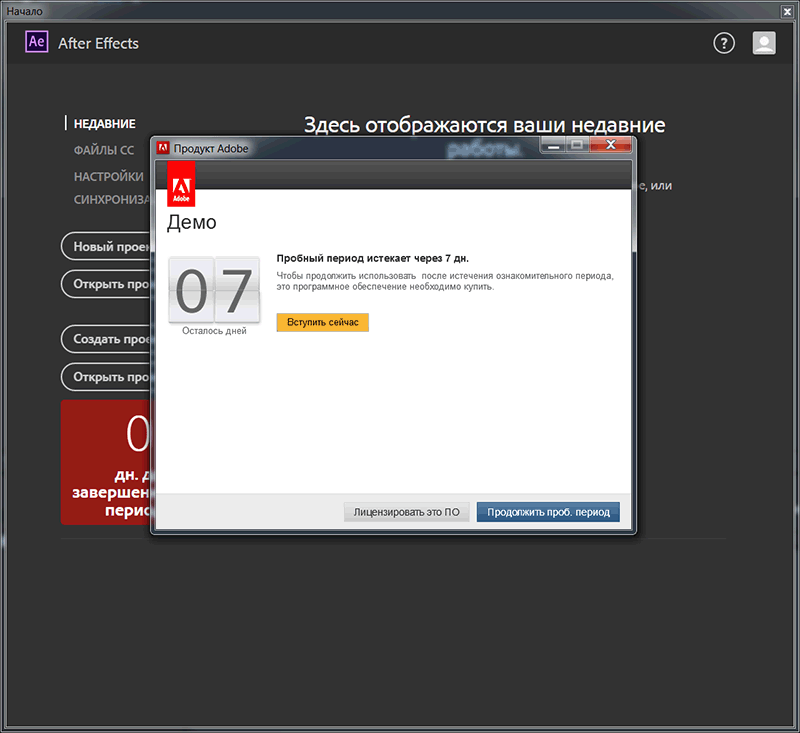Screen dimensions: 800x733
Task: Select the НЕДАВНИЕ tab
Action: pos(105,124)
